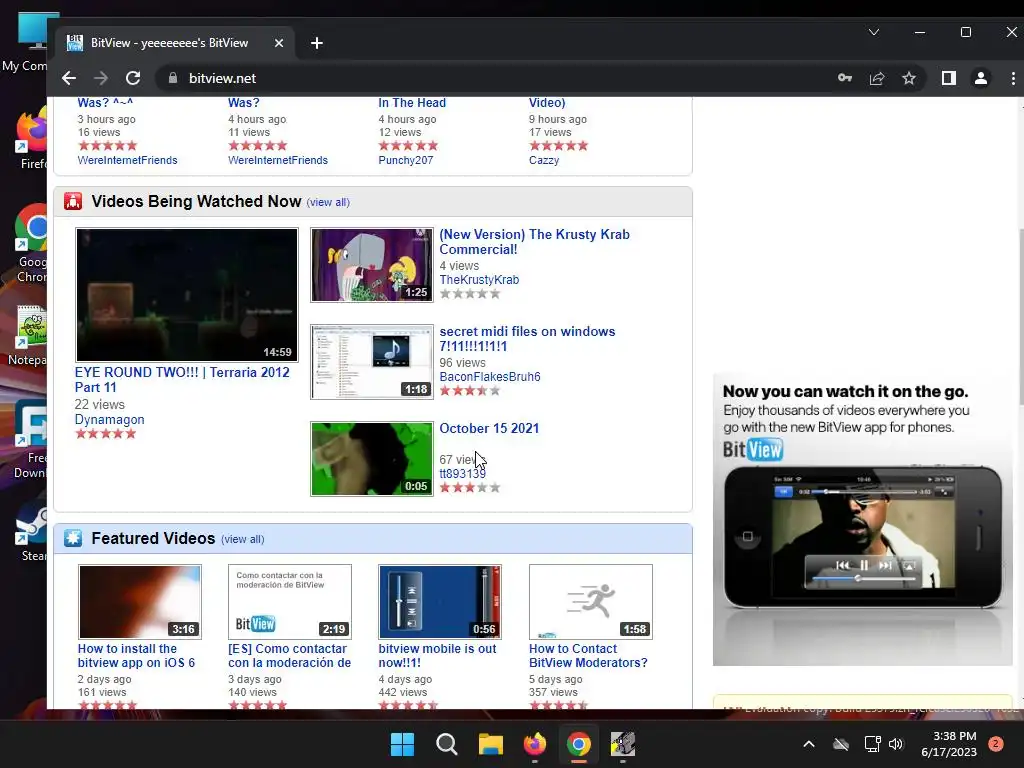Image resolution: width=1024 pixels, height=768 pixels.
Task: Open the In The Head video link
Action: coord(412,103)
